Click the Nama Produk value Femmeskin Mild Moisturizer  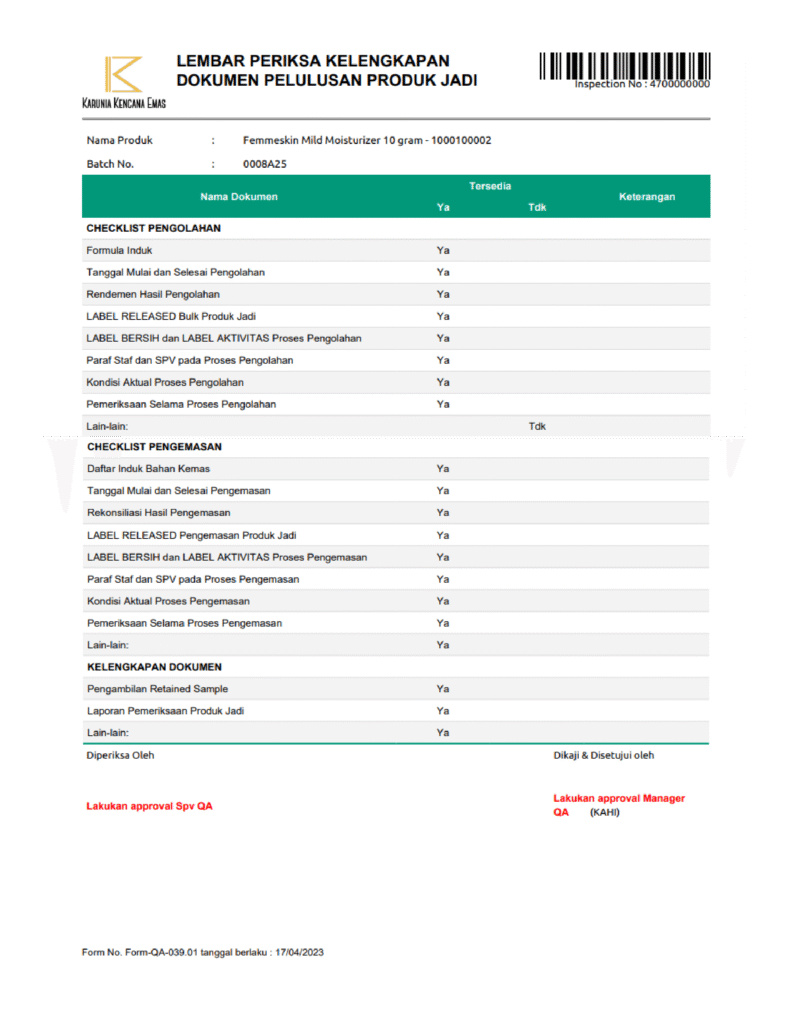366,141
